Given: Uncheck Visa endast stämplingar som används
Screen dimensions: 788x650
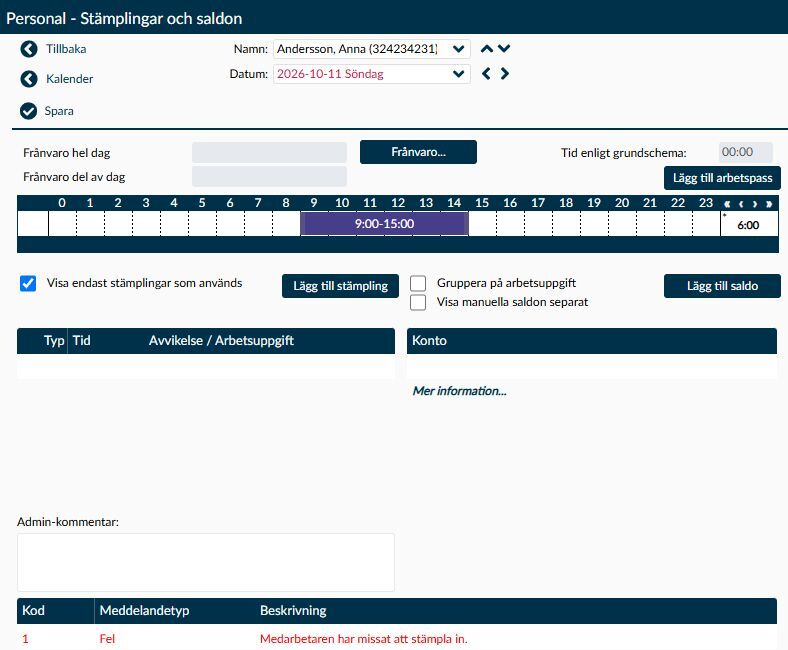Looking at the screenshot, I should tap(28, 284).
